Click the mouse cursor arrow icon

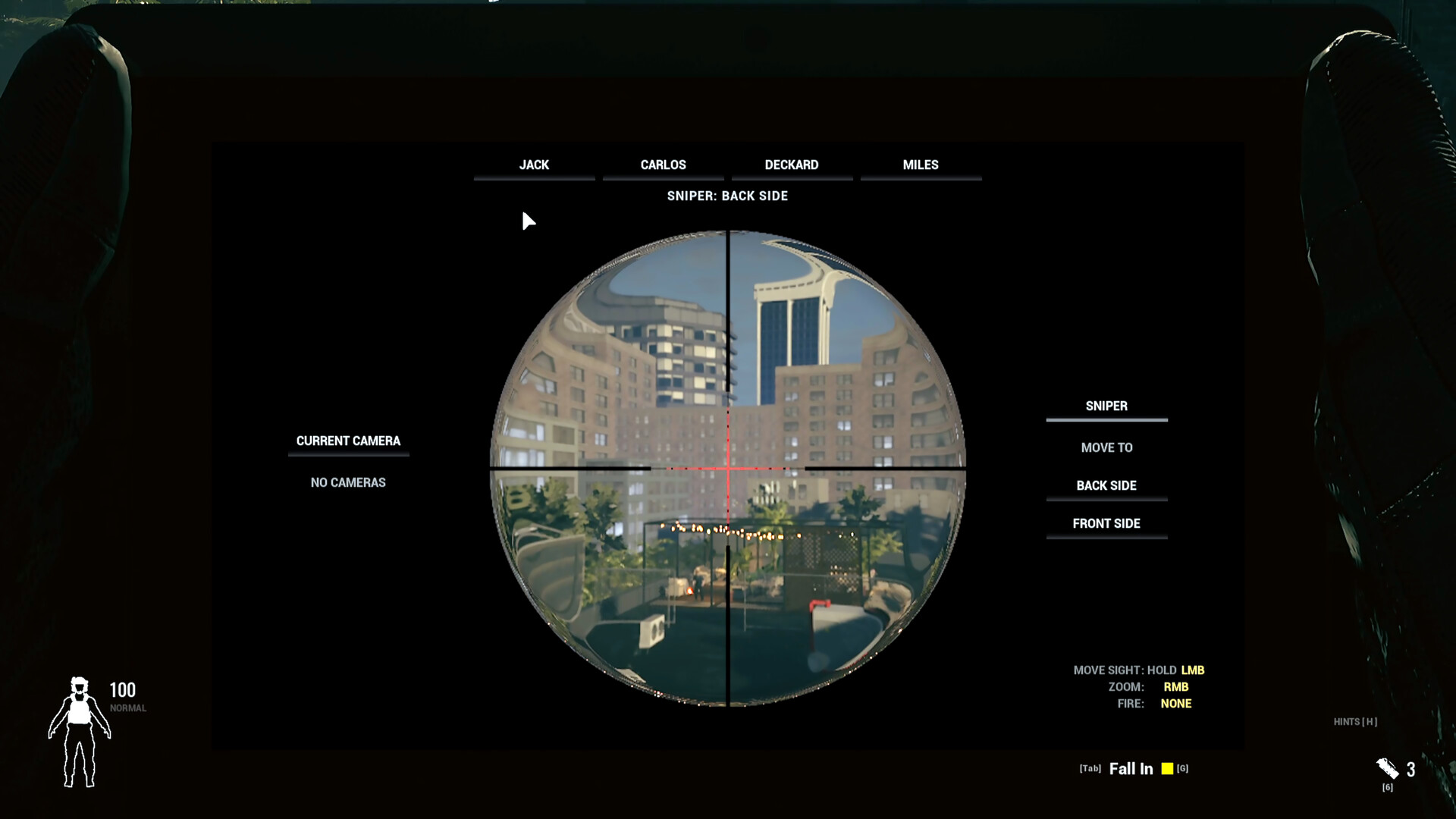[528, 221]
